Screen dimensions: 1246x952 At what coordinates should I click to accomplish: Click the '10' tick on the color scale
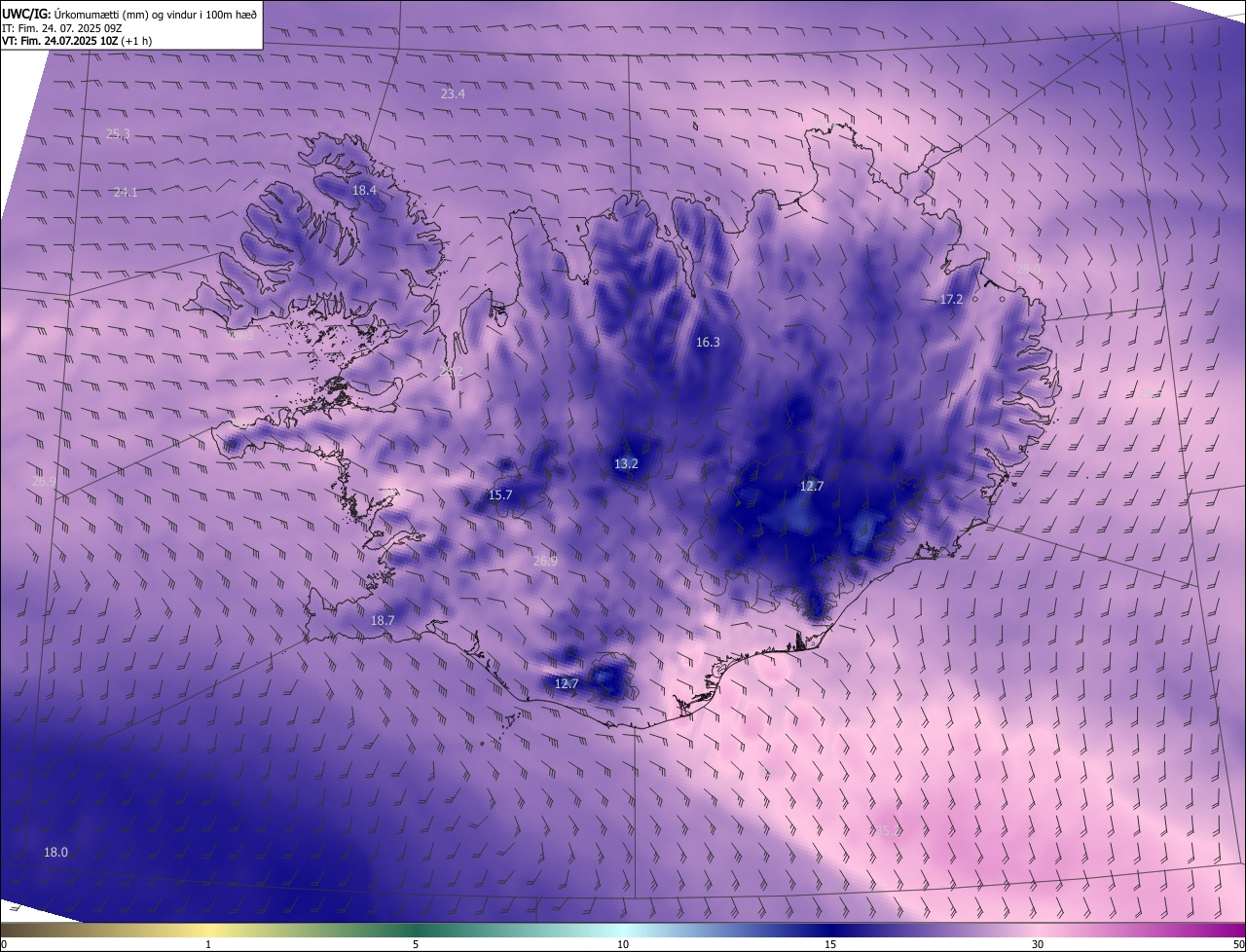(623, 944)
